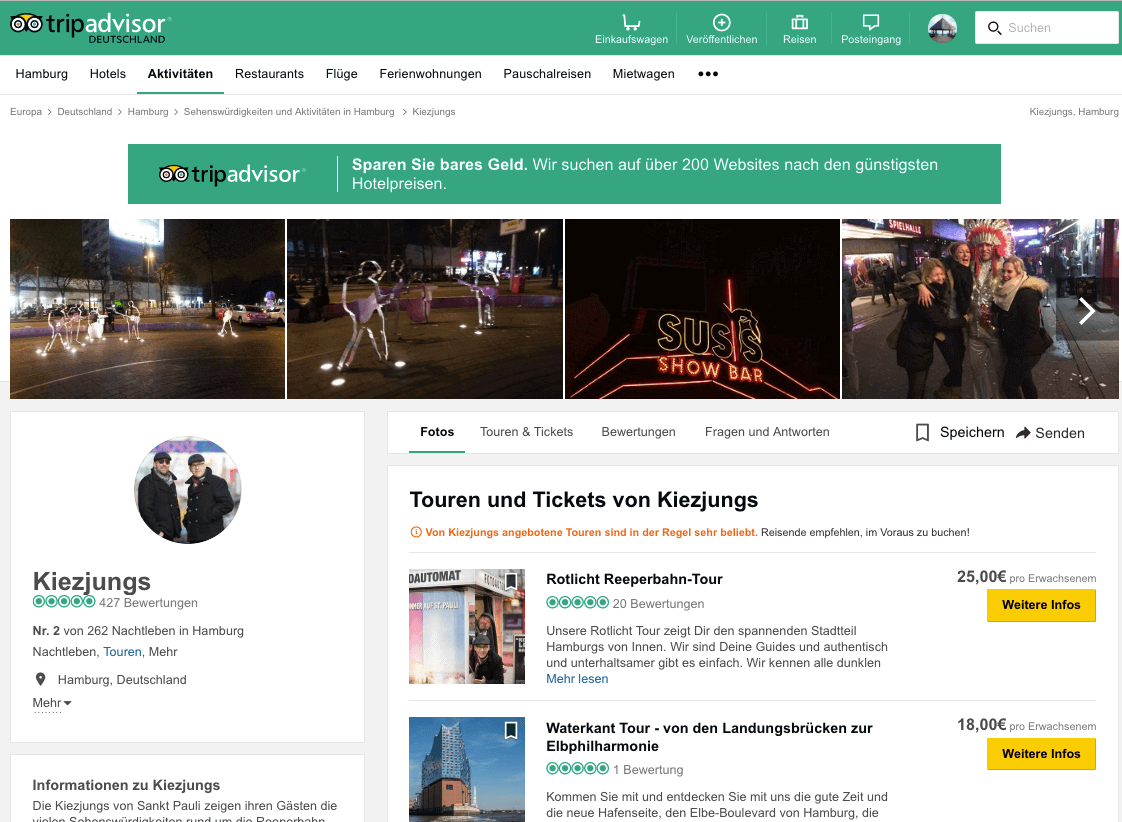Open the Rotlicht Reeperbahn-Tour title link
Image resolution: width=1122 pixels, height=822 pixels.
(x=634, y=579)
